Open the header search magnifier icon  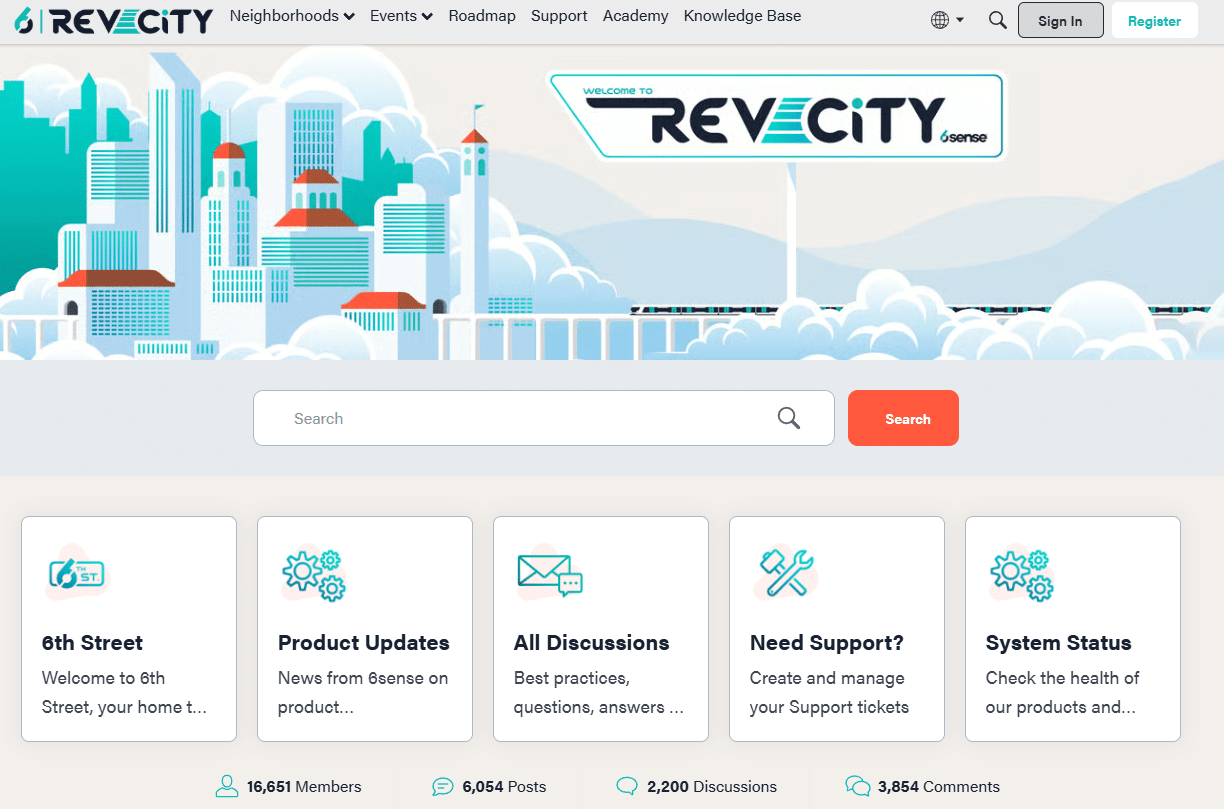(997, 20)
